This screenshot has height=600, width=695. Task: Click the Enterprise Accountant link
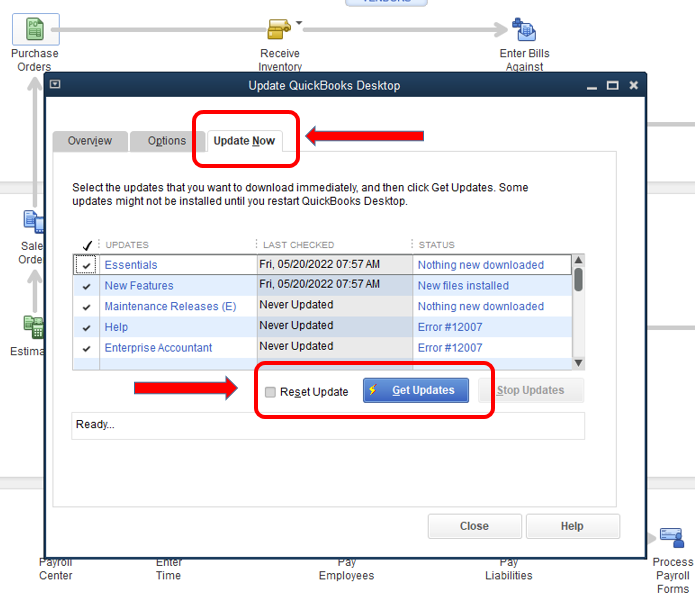[158, 348]
